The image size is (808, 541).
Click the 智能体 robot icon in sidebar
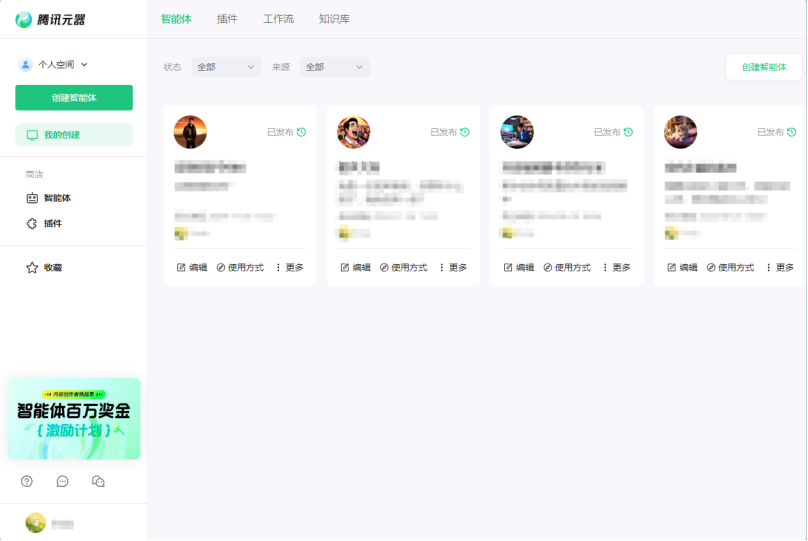pos(32,198)
